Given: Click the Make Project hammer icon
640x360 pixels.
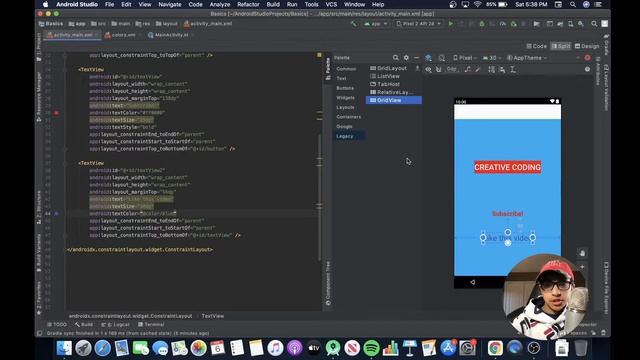Looking at the screenshot, I should click(x=353, y=24).
